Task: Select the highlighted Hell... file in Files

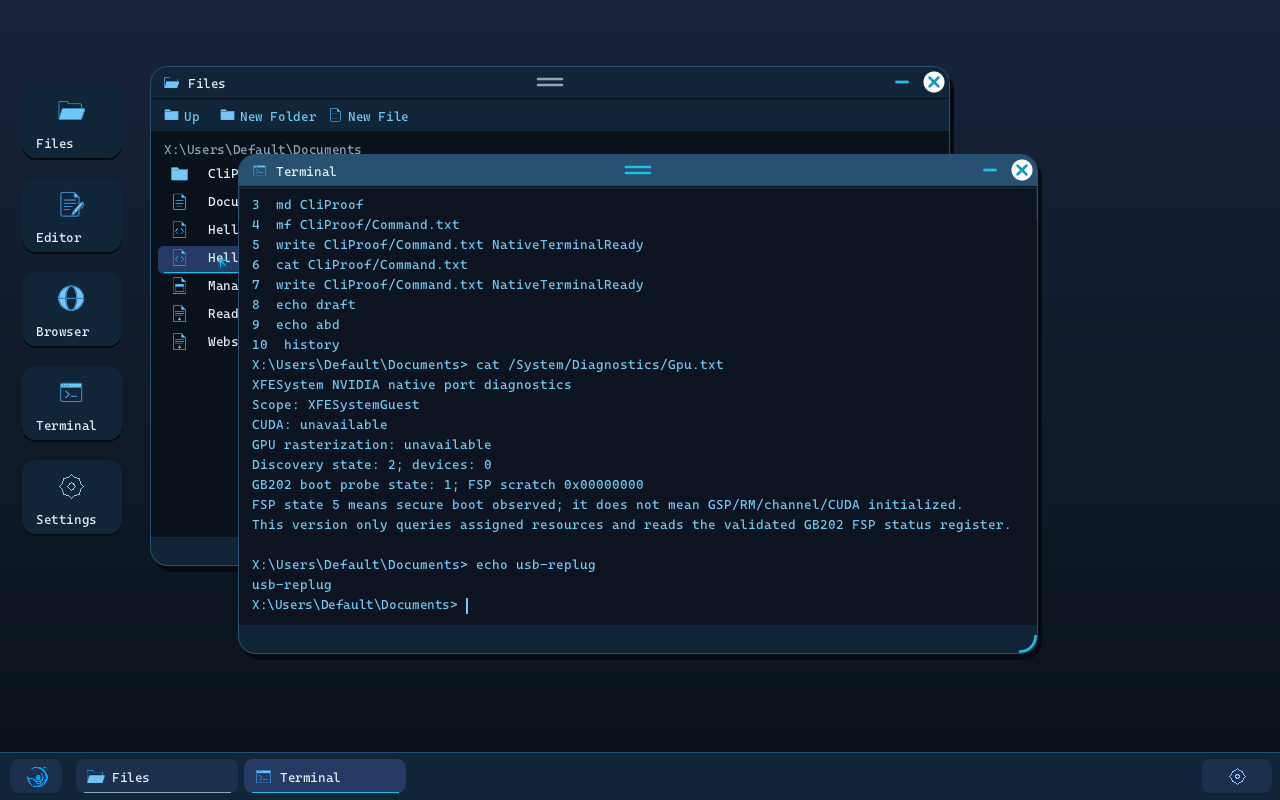Action: click(x=198, y=258)
